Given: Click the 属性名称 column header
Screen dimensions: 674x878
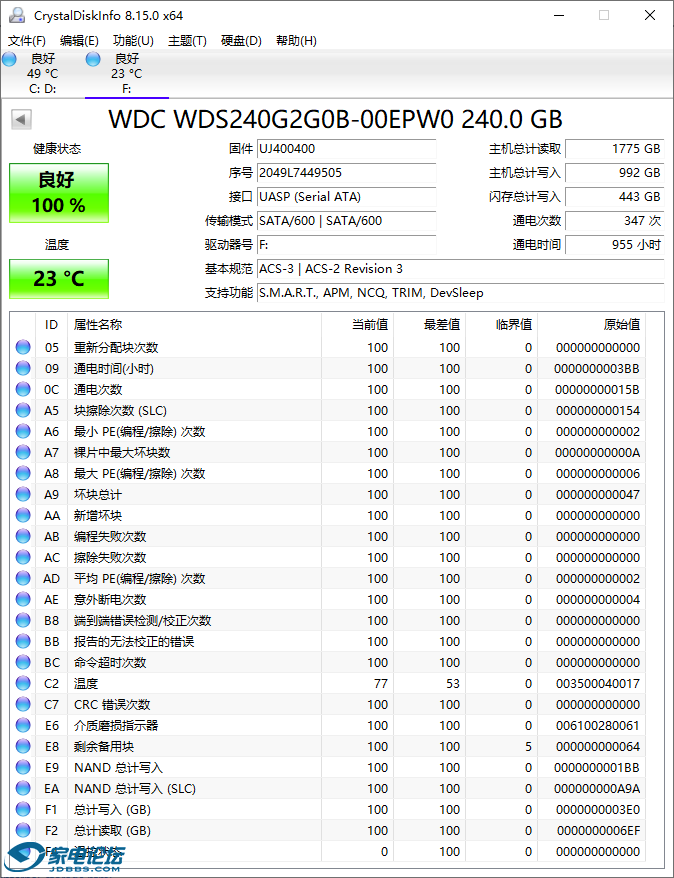Looking at the screenshot, I should click(x=195, y=325).
